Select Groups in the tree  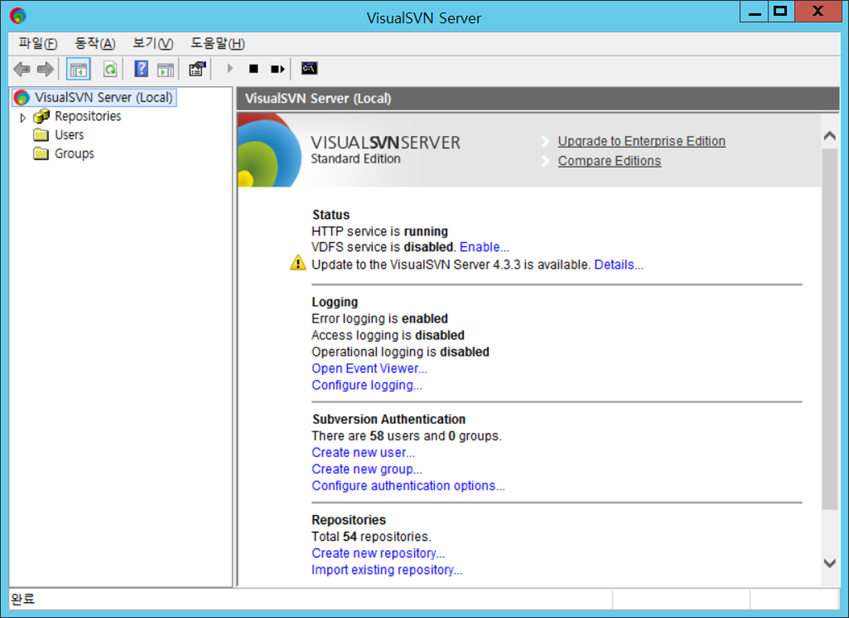tap(74, 154)
